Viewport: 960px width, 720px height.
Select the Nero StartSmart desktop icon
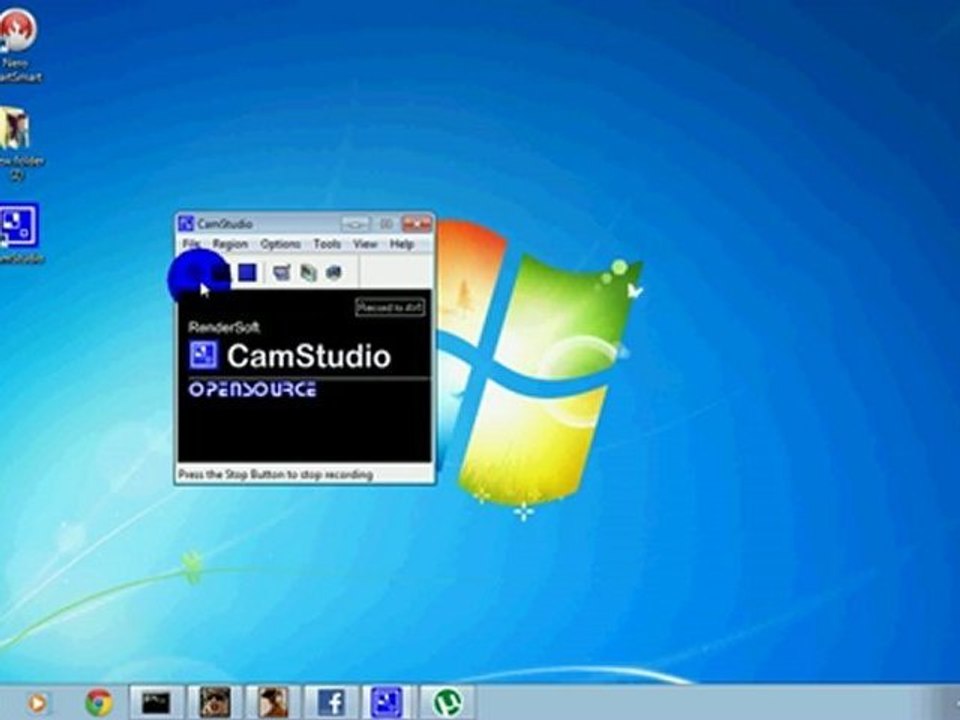click(x=18, y=45)
